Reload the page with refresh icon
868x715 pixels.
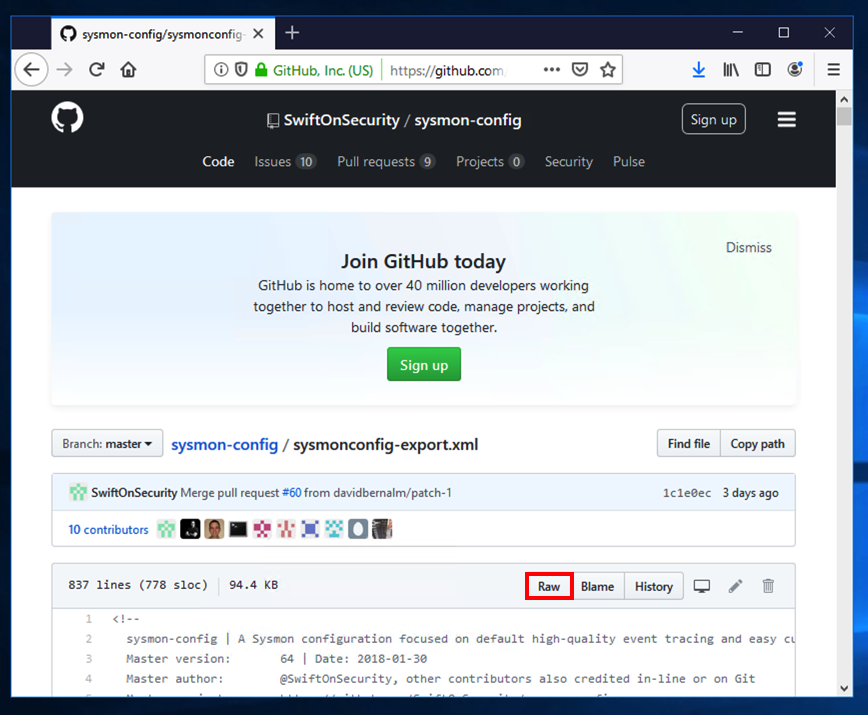(x=97, y=70)
